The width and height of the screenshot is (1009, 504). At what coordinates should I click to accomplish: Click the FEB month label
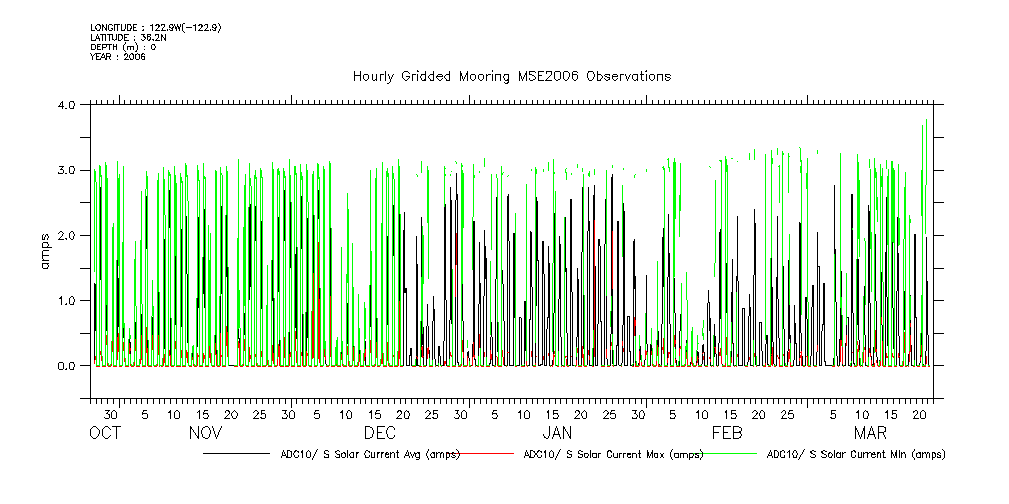(727, 433)
